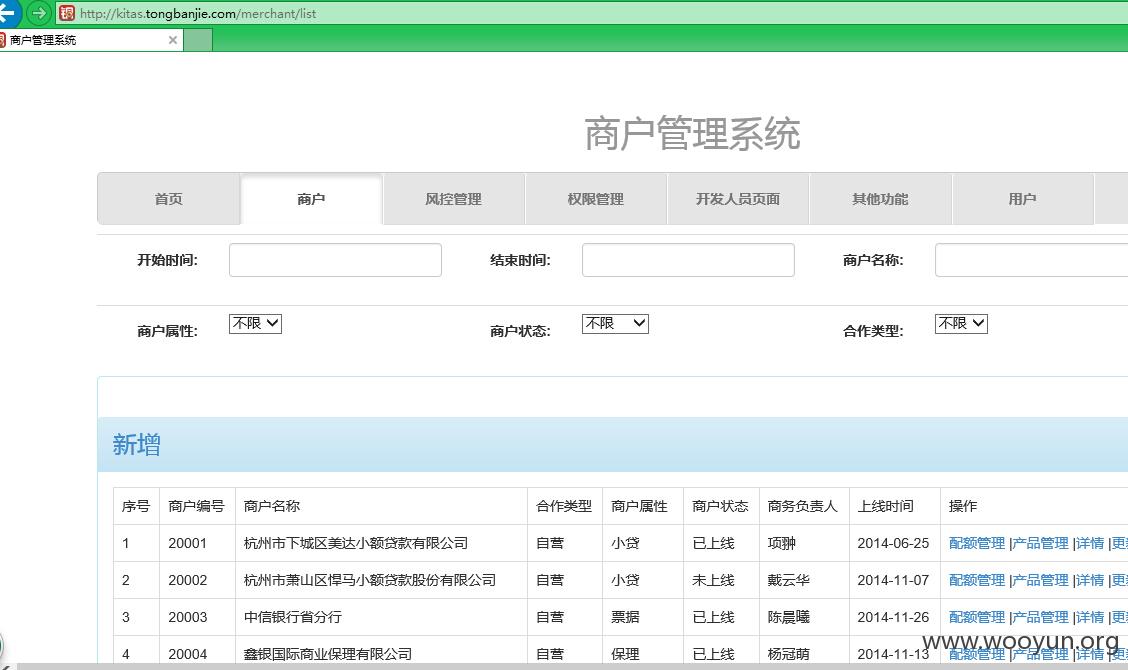The height and width of the screenshot is (670, 1128).
Task: Open a new blank browser tab
Action: (x=198, y=40)
